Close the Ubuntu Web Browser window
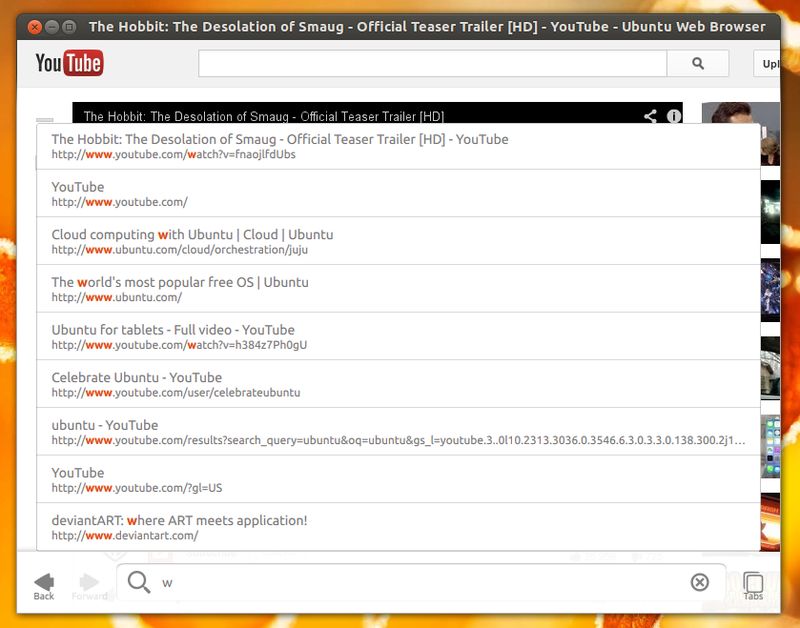Screen dimensions: 800x628 coord(35,27)
